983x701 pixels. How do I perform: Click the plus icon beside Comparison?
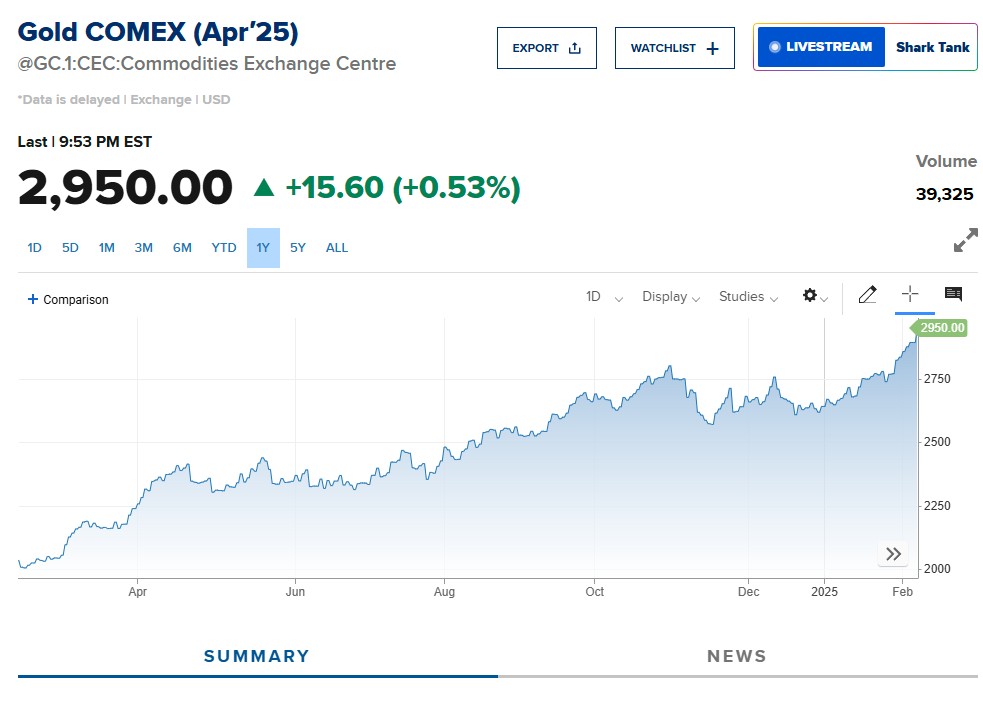tap(33, 299)
